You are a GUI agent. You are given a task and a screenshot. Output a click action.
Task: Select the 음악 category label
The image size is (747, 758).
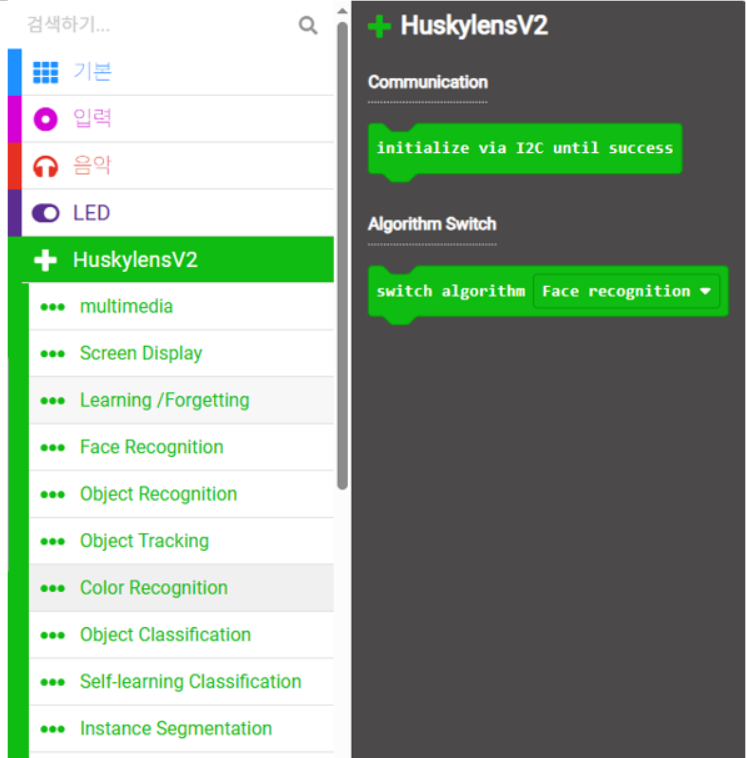[92, 165]
